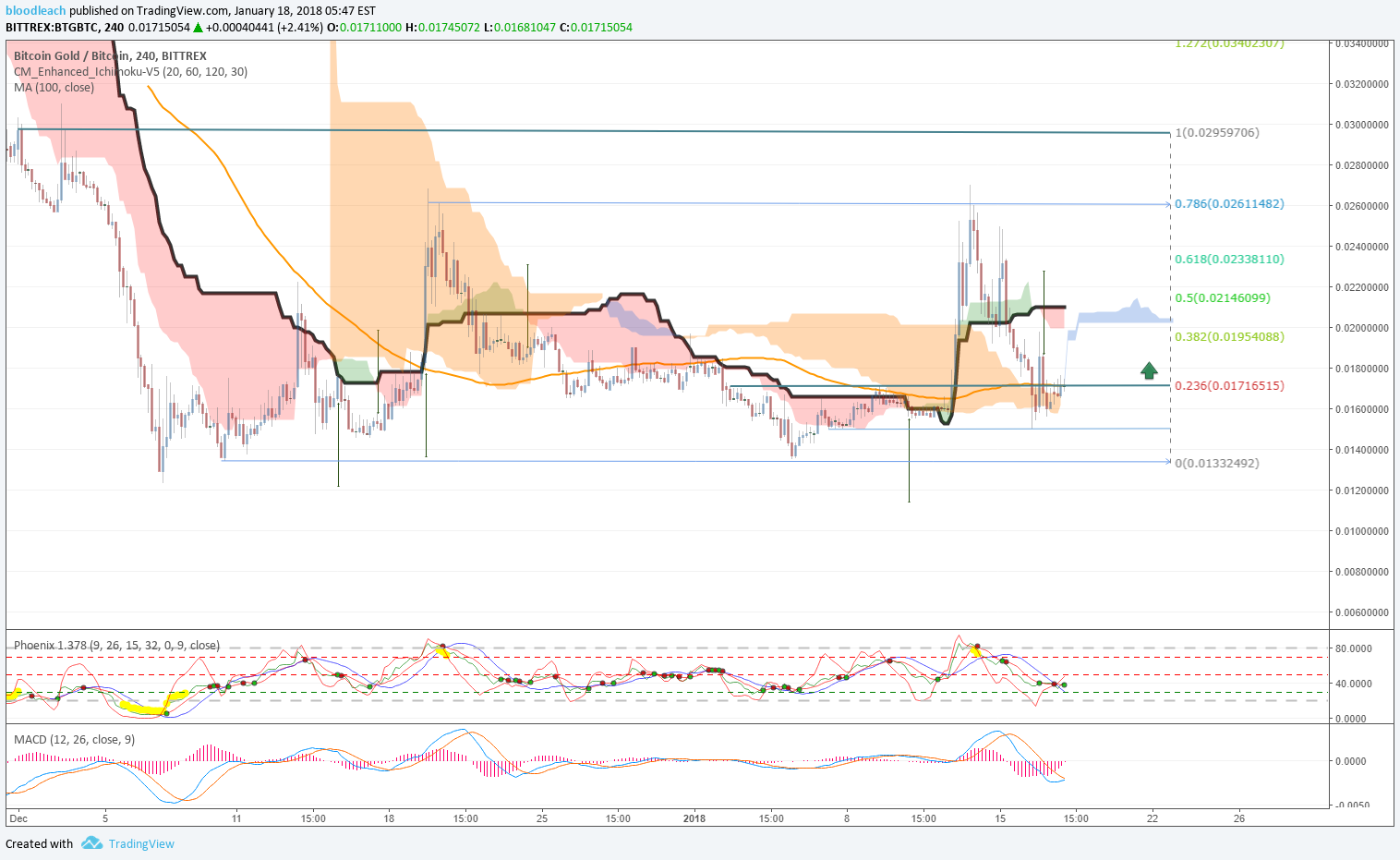Select the green up arrow chart marker
The image size is (1400, 860).
1149,370
